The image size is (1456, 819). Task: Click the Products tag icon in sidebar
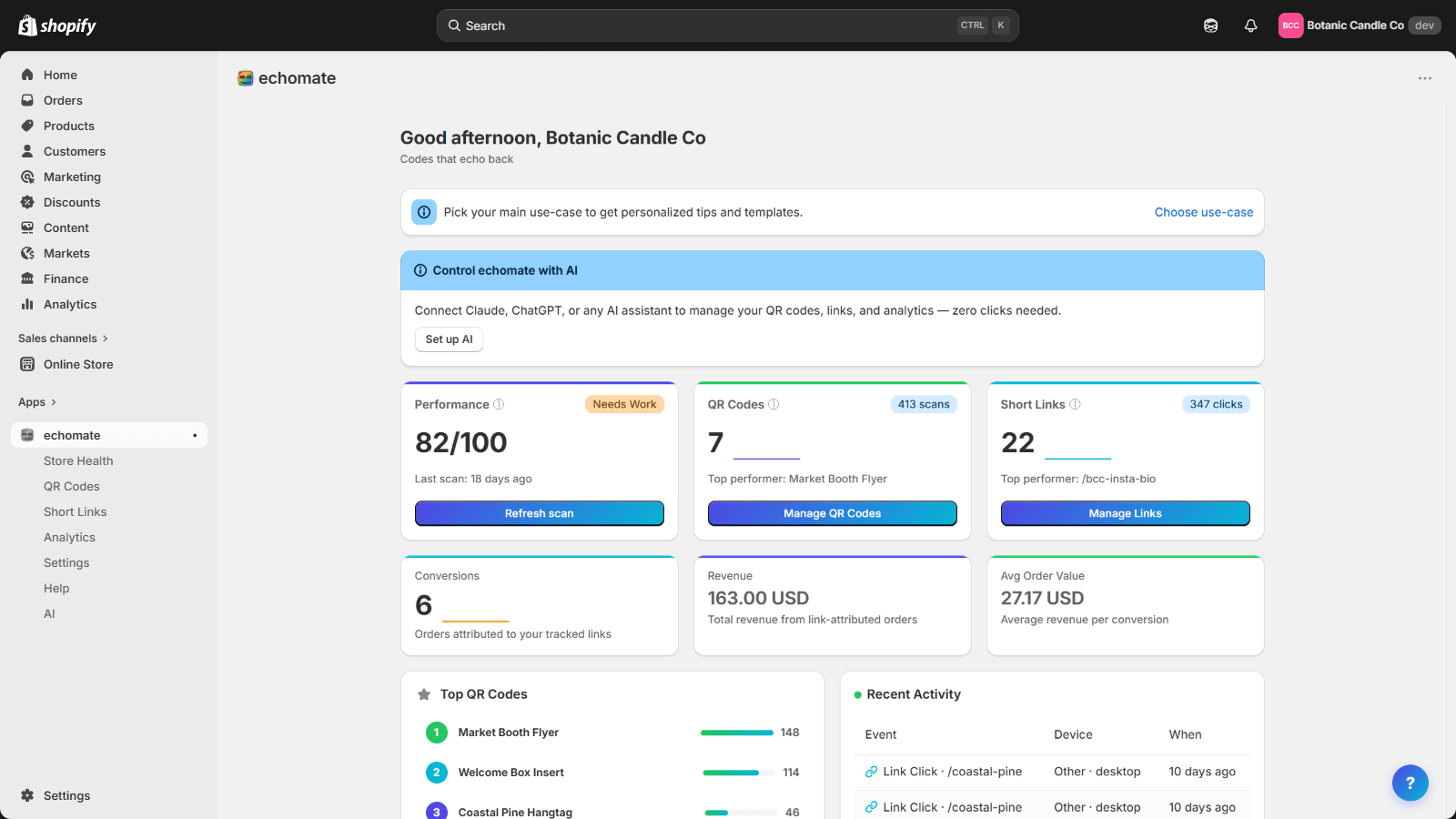pyautogui.click(x=27, y=126)
